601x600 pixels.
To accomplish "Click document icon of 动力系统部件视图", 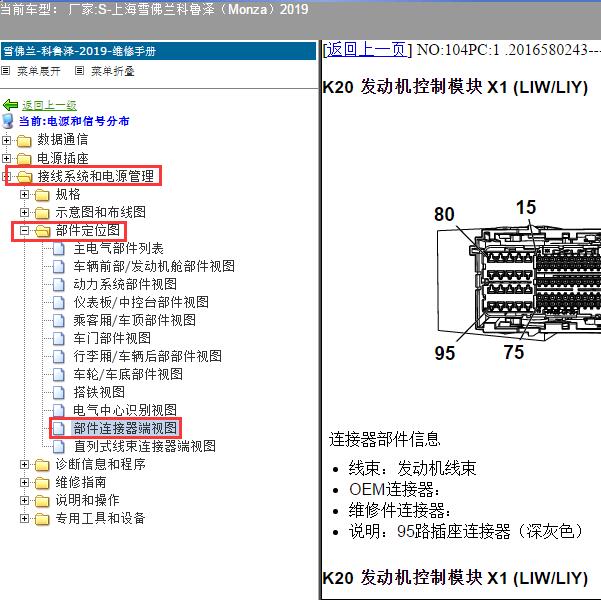I will pyautogui.click(x=59, y=284).
